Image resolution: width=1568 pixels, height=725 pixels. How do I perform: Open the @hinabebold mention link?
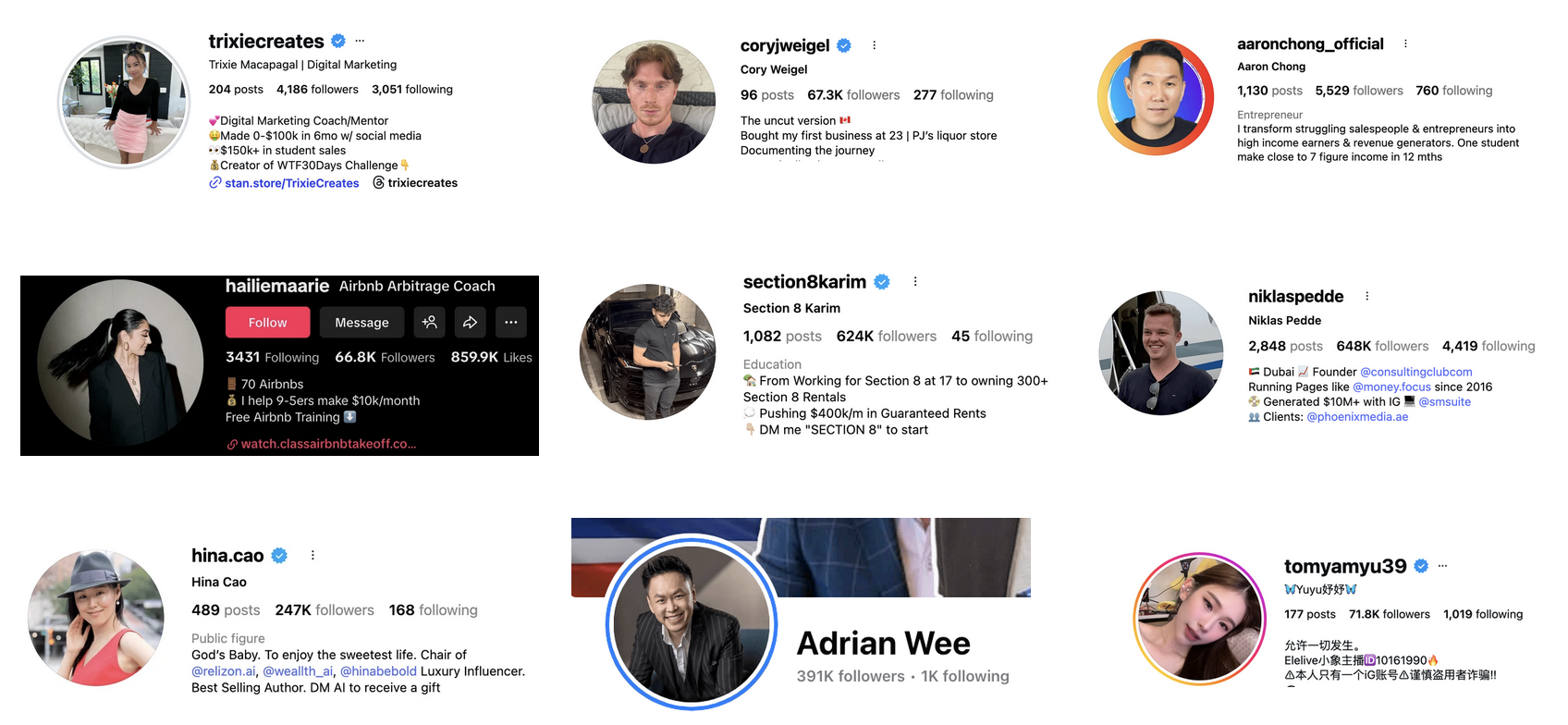point(378,671)
